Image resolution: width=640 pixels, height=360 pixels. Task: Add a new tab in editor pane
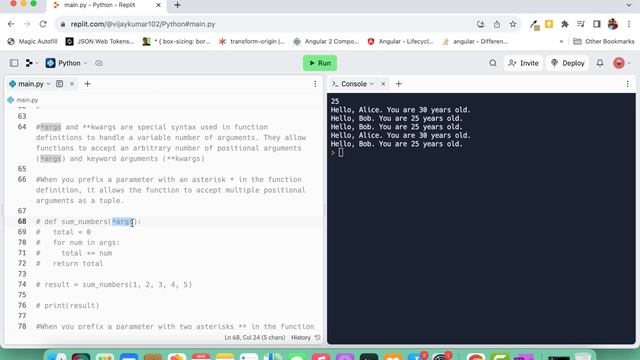[x=87, y=84]
